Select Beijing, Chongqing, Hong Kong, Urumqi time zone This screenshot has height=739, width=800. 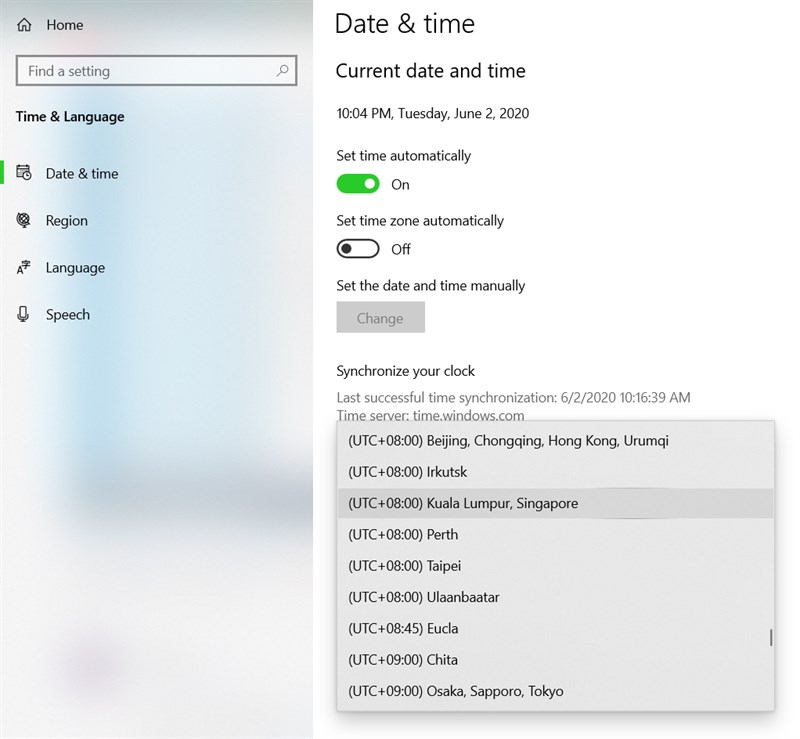click(555, 440)
